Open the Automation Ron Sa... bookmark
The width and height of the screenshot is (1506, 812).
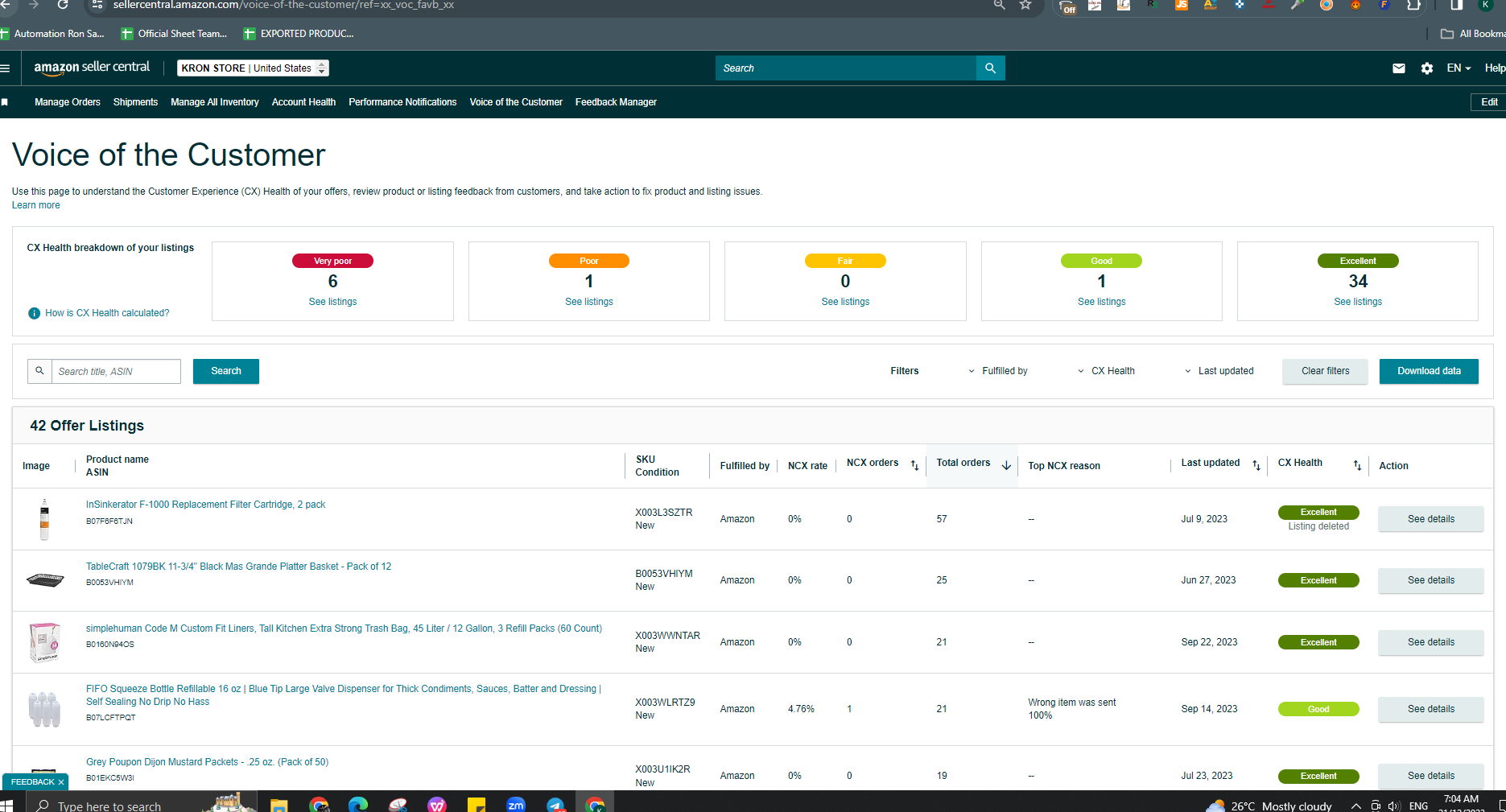pos(52,34)
